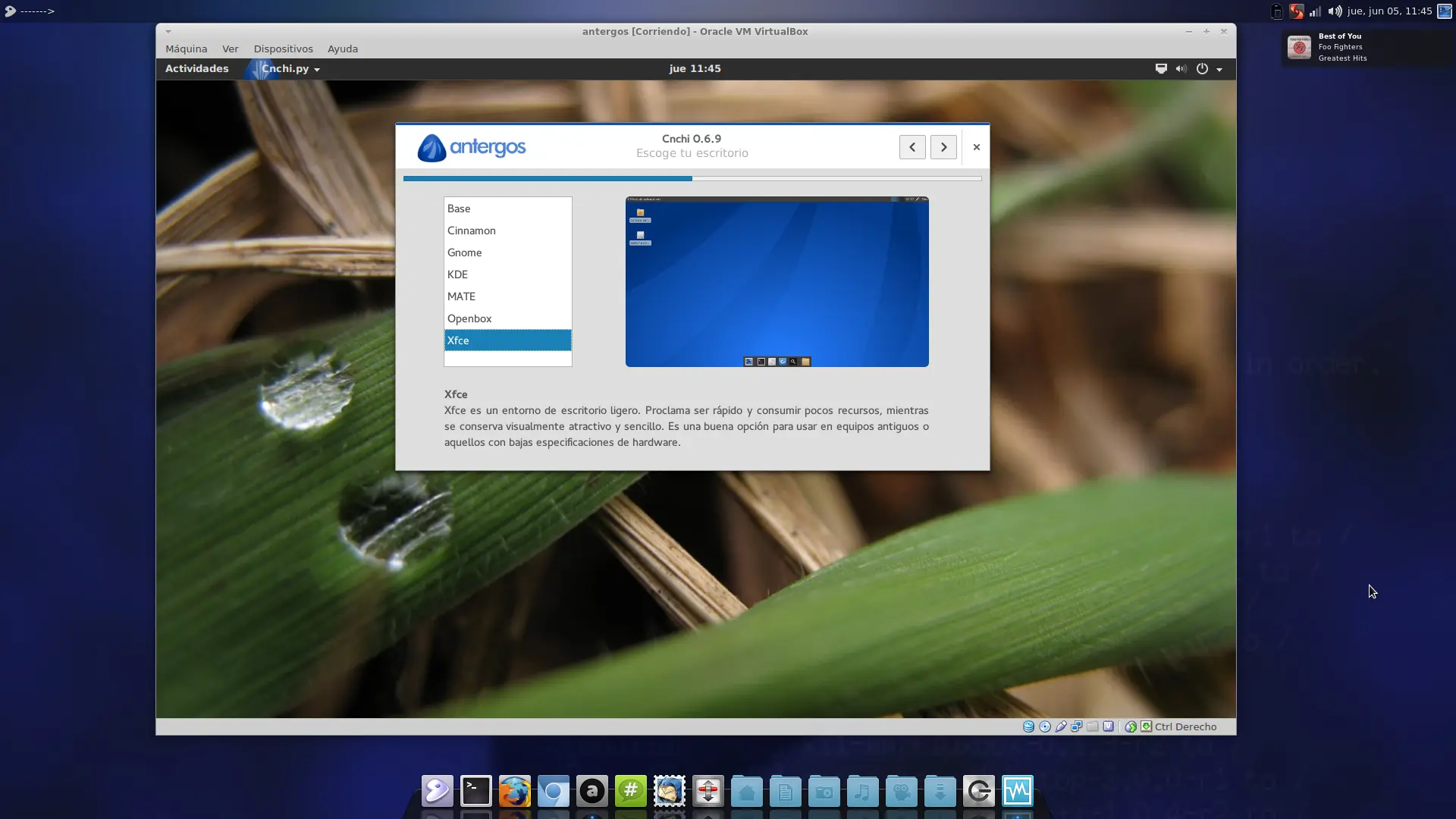Open VirtualBox window menu arrow in titlebar
Image resolution: width=1456 pixels, height=819 pixels.
coord(168,31)
